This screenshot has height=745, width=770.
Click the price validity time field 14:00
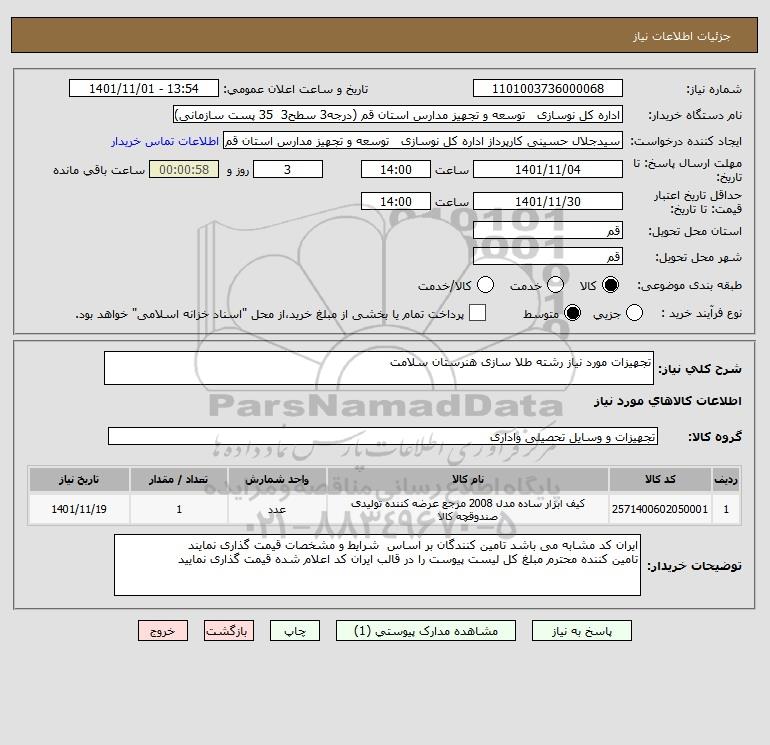click(396, 201)
